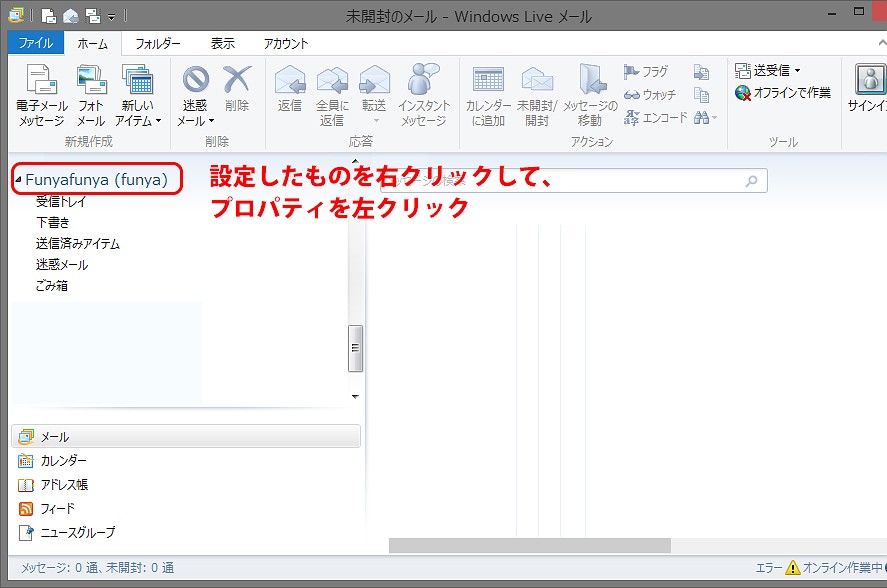The height and width of the screenshot is (588, 887).
Task: Click the オンライン作業中 status text
Action: click(843, 567)
